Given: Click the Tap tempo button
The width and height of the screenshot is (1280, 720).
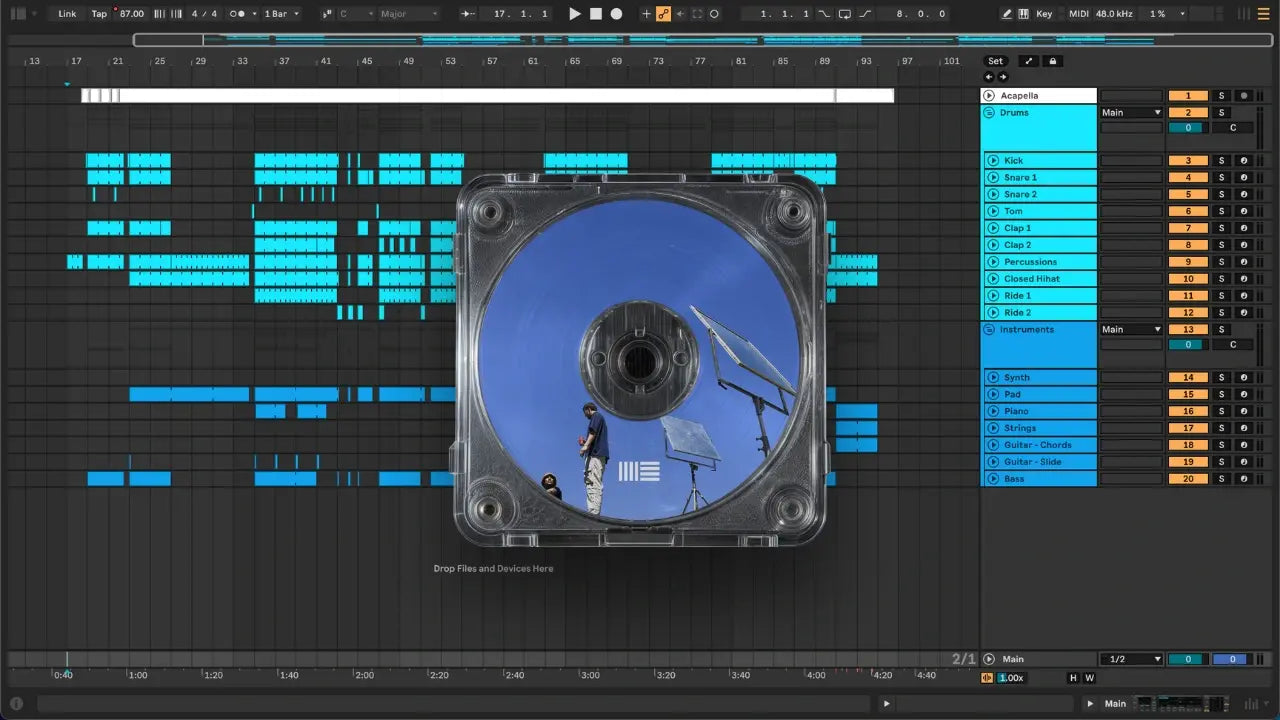Looking at the screenshot, I should tap(99, 14).
